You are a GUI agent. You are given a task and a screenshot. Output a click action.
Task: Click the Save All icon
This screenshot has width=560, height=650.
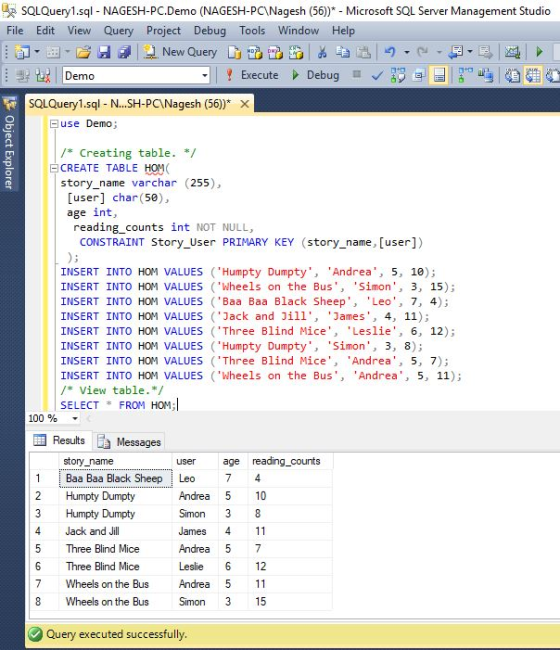pyautogui.click(x=124, y=52)
